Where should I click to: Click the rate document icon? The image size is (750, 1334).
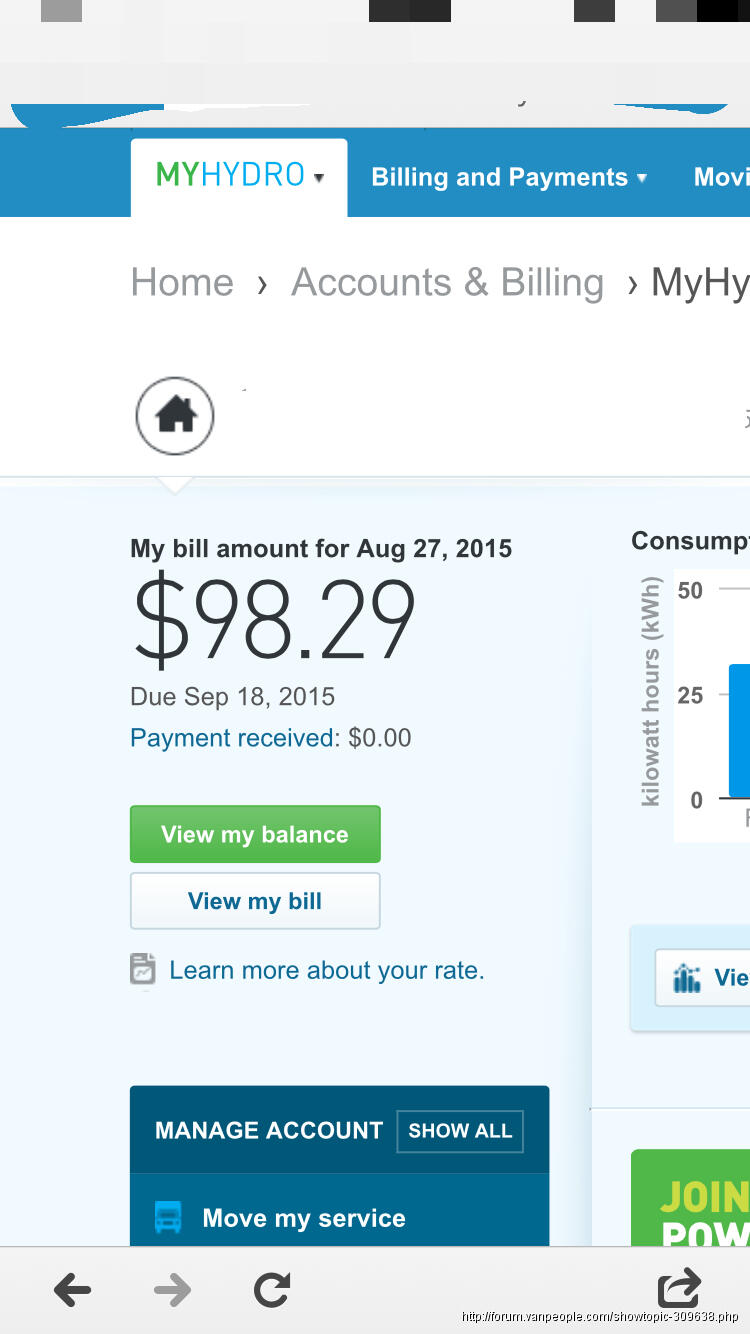pyautogui.click(x=143, y=970)
